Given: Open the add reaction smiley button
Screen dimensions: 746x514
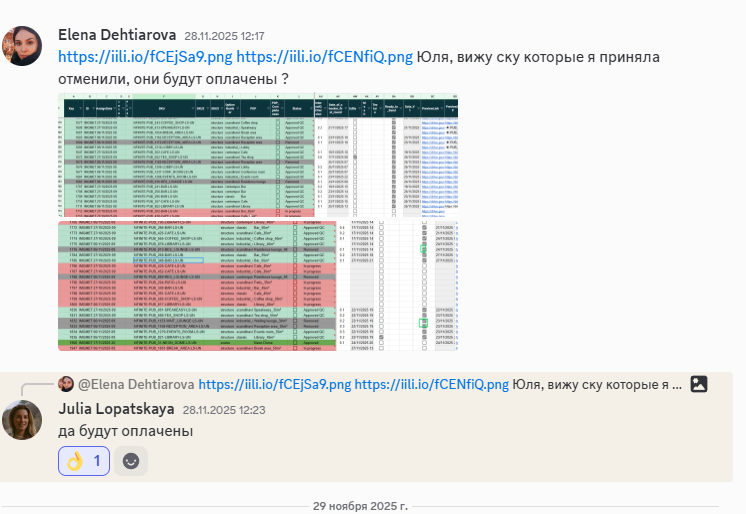Looking at the screenshot, I should (x=131, y=461).
